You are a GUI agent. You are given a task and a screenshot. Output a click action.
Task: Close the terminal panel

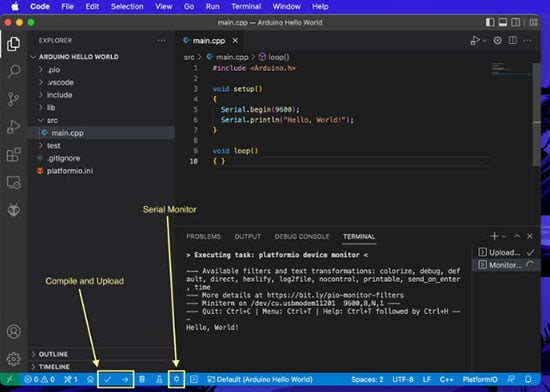point(530,236)
